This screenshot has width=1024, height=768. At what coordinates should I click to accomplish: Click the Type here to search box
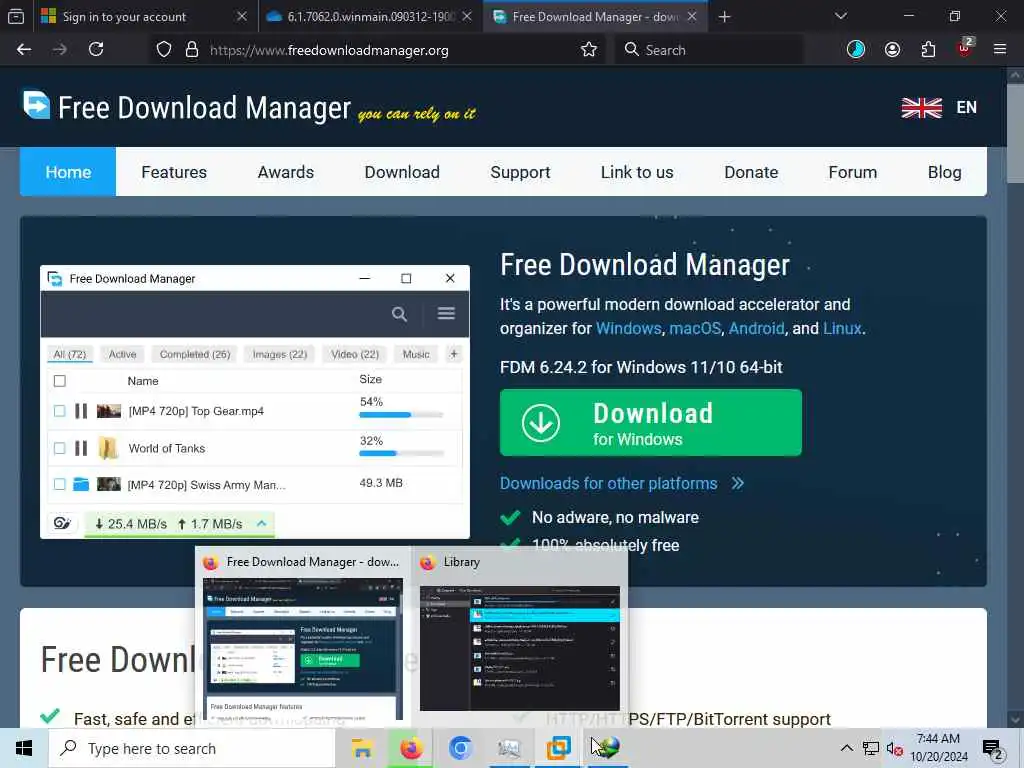[192, 748]
